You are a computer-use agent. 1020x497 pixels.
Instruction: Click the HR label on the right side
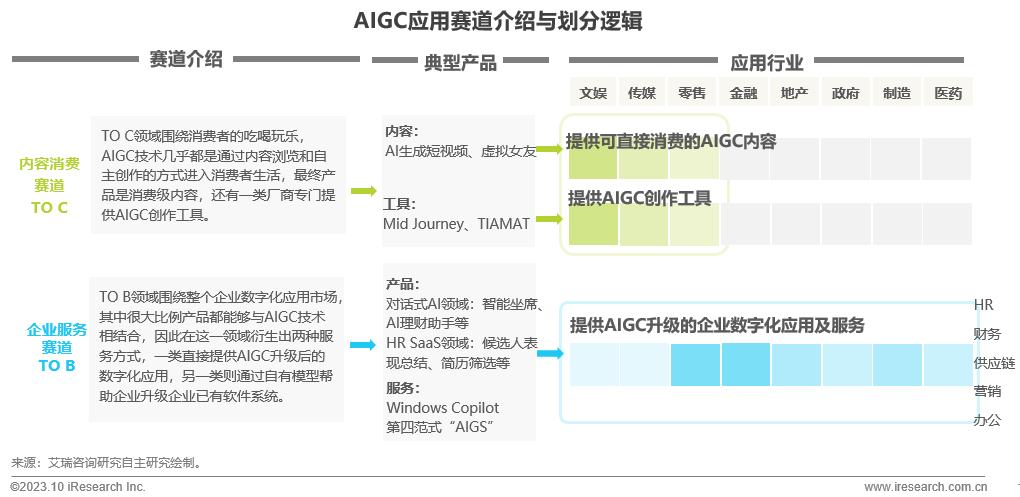[x=983, y=304]
